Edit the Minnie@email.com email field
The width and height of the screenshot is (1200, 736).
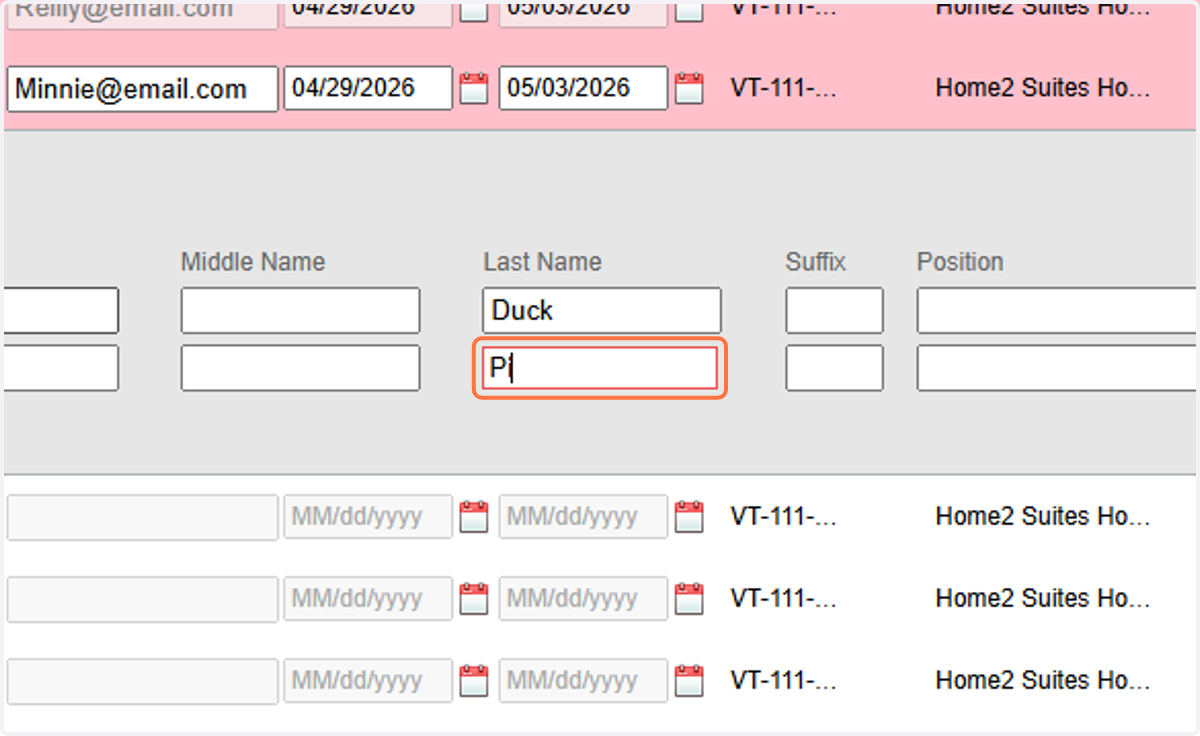142,89
